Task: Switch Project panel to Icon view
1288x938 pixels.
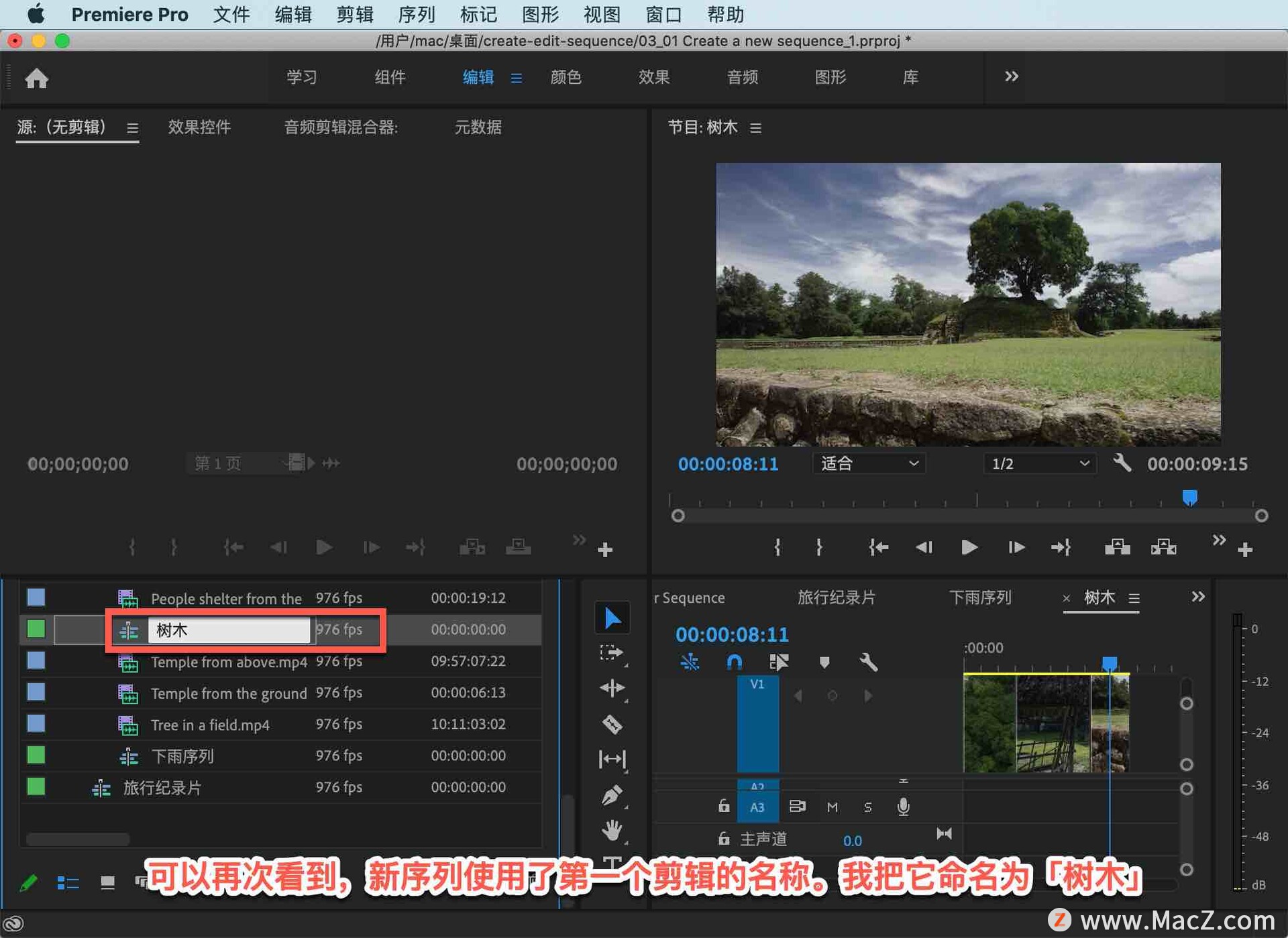Action: tap(107, 883)
